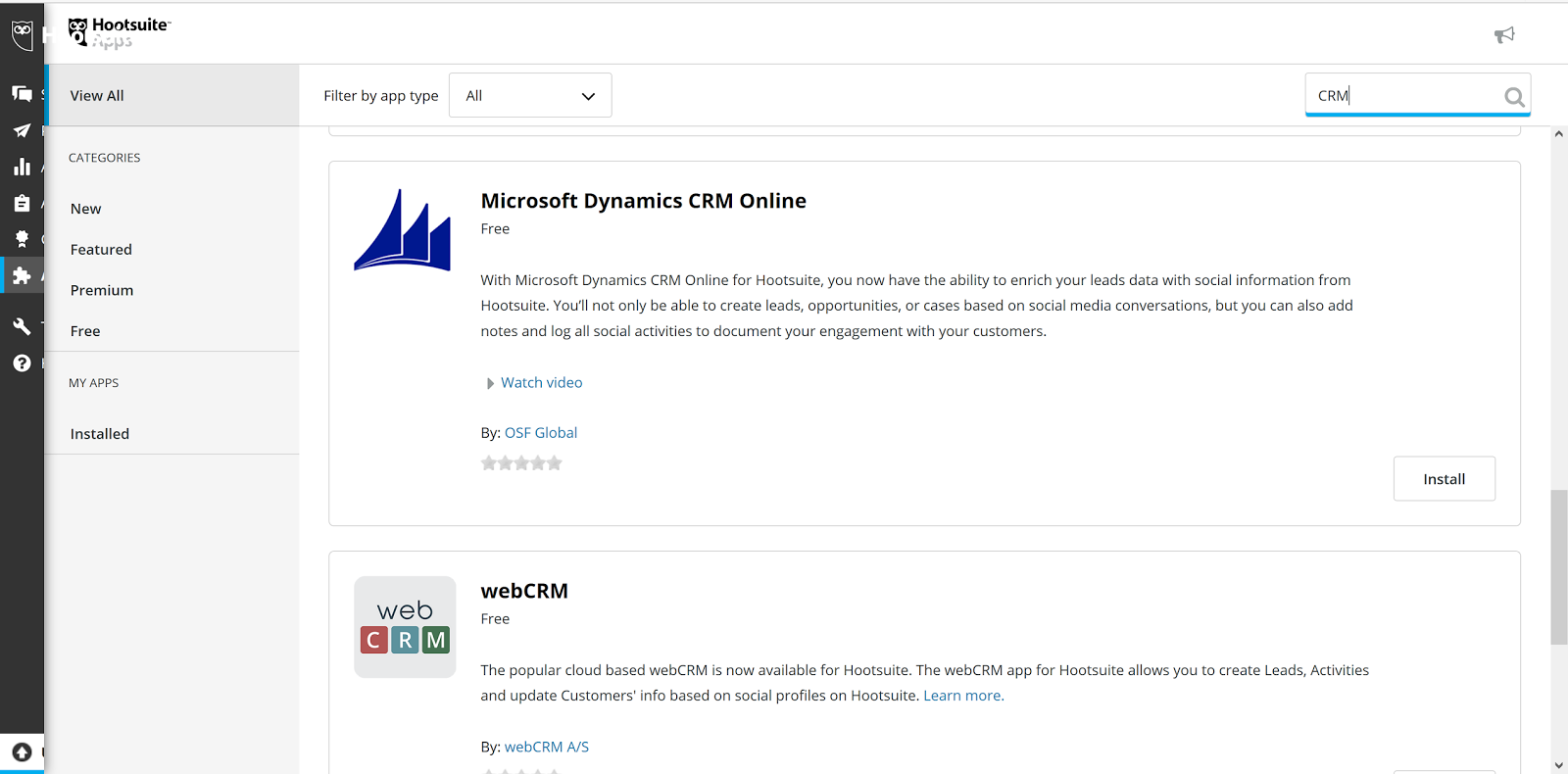Click the upgrade arrow icon in the sidebar's bottom corner
The width and height of the screenshot is (1568, 774).
point(22,752)
